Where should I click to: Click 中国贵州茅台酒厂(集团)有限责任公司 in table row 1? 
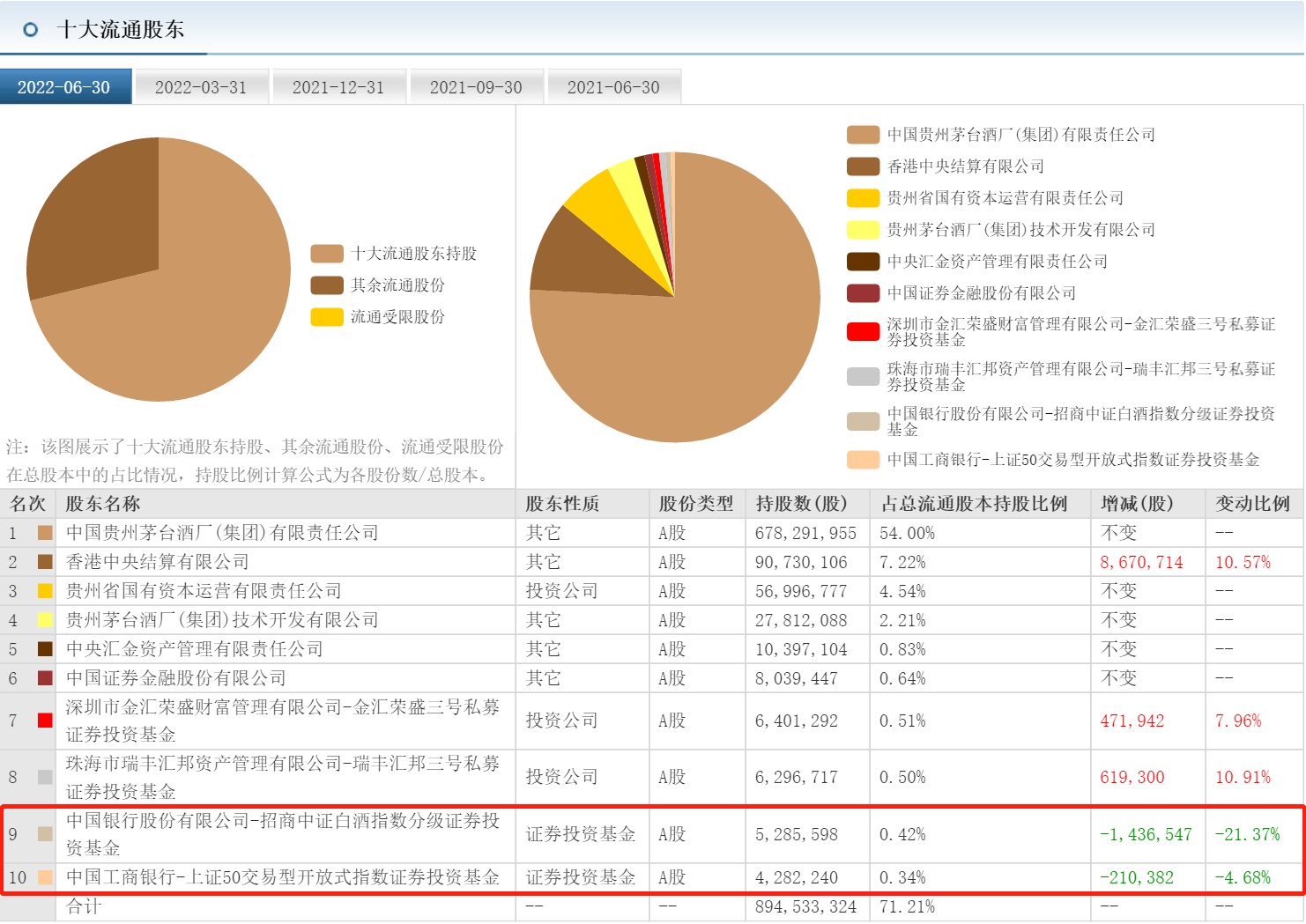coord(222,533)
